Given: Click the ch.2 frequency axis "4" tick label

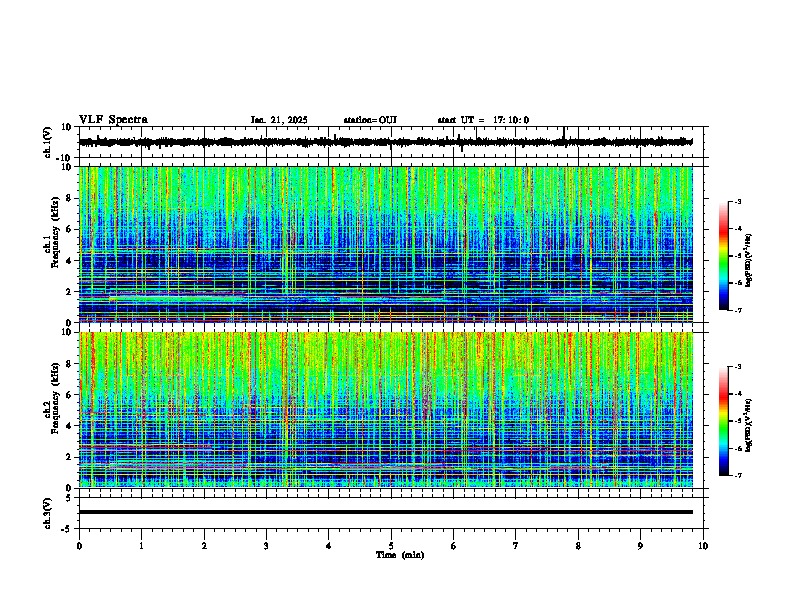Looking at the screenshot, I should click(70, 426).
